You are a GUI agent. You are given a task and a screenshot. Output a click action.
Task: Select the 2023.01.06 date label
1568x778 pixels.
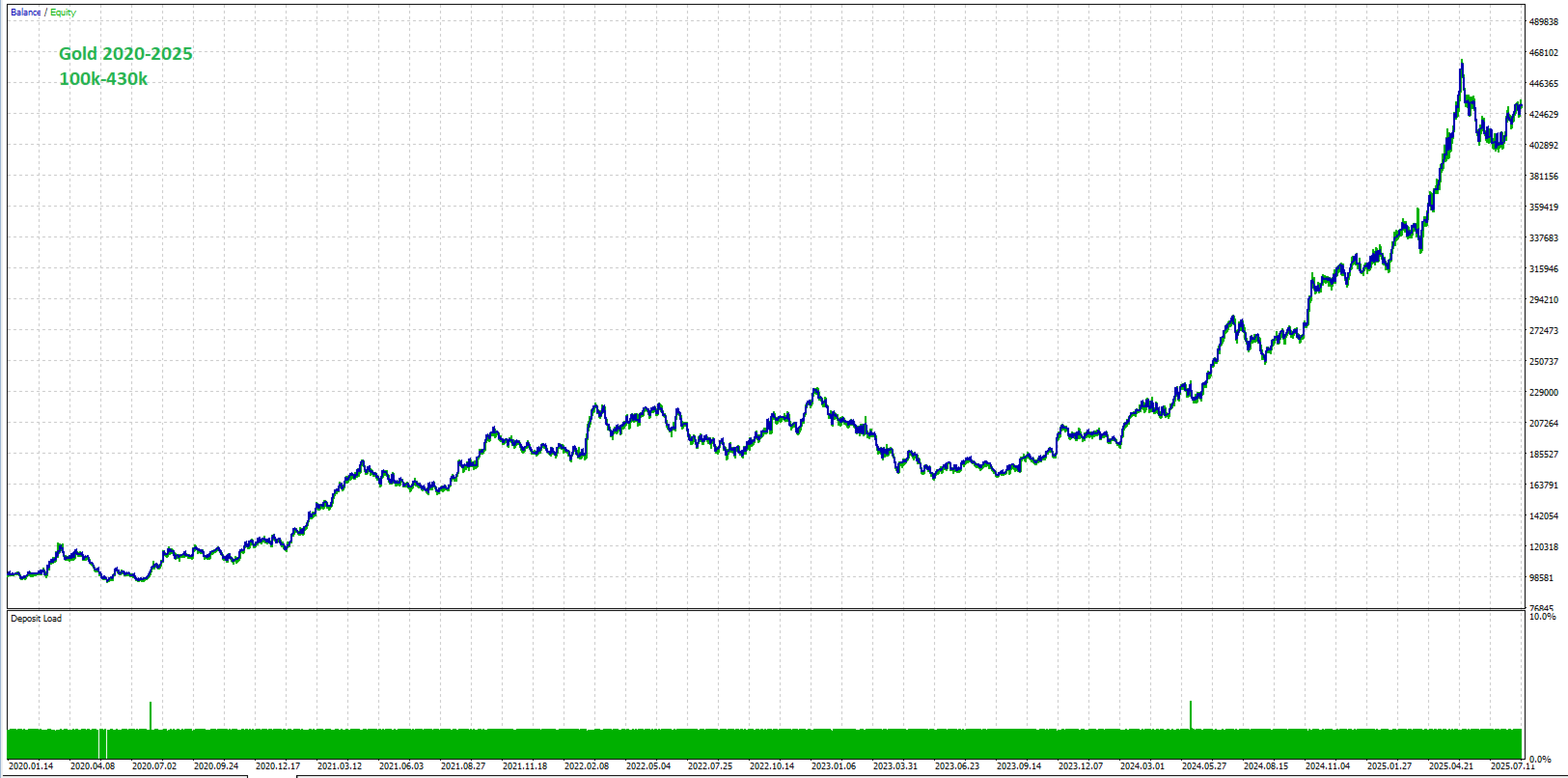(834, 766)
